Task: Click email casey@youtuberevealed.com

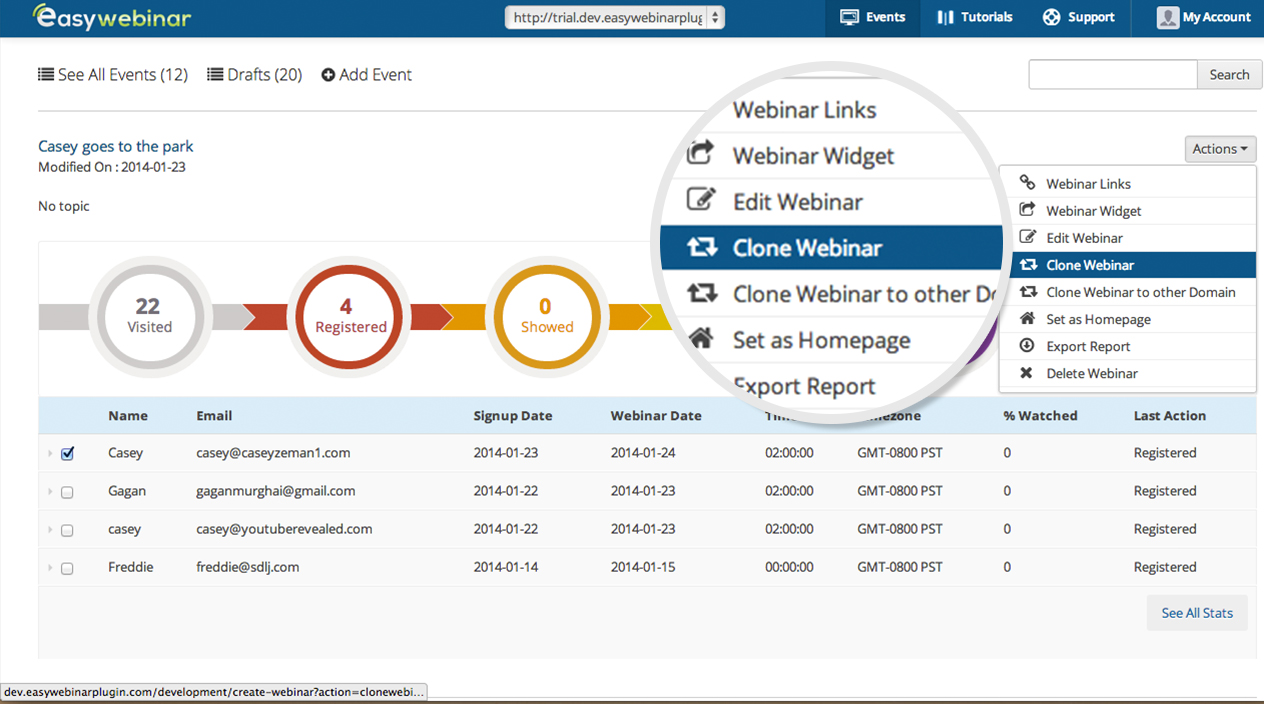Action: [x=284, y=529]
